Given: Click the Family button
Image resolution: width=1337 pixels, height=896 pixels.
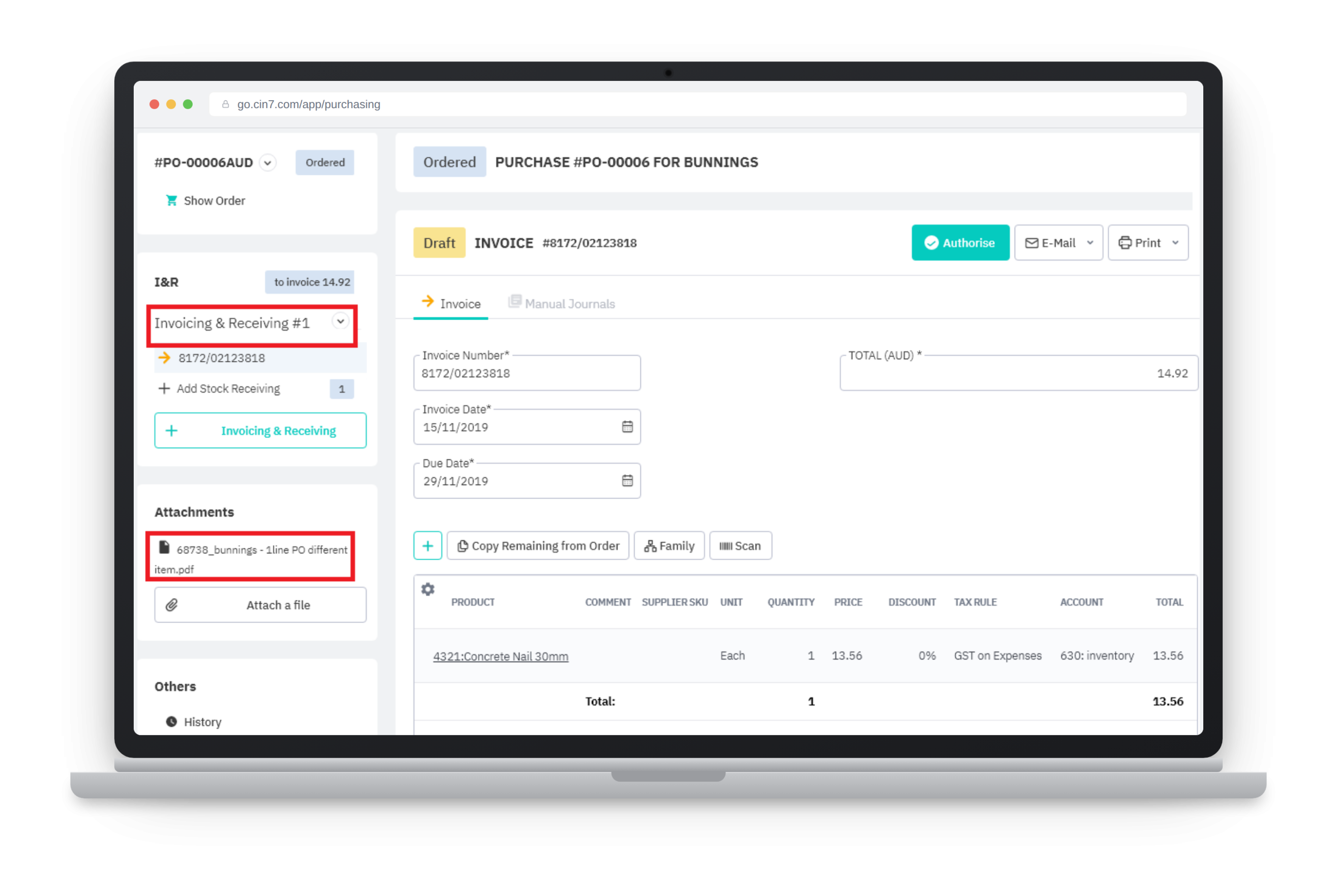Looking at the screenshot, I should [669, 546].
